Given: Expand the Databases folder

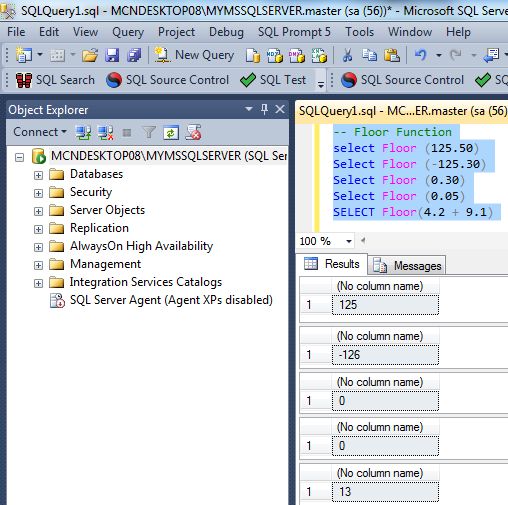Looking at the screenshot, I should (38, 175).
